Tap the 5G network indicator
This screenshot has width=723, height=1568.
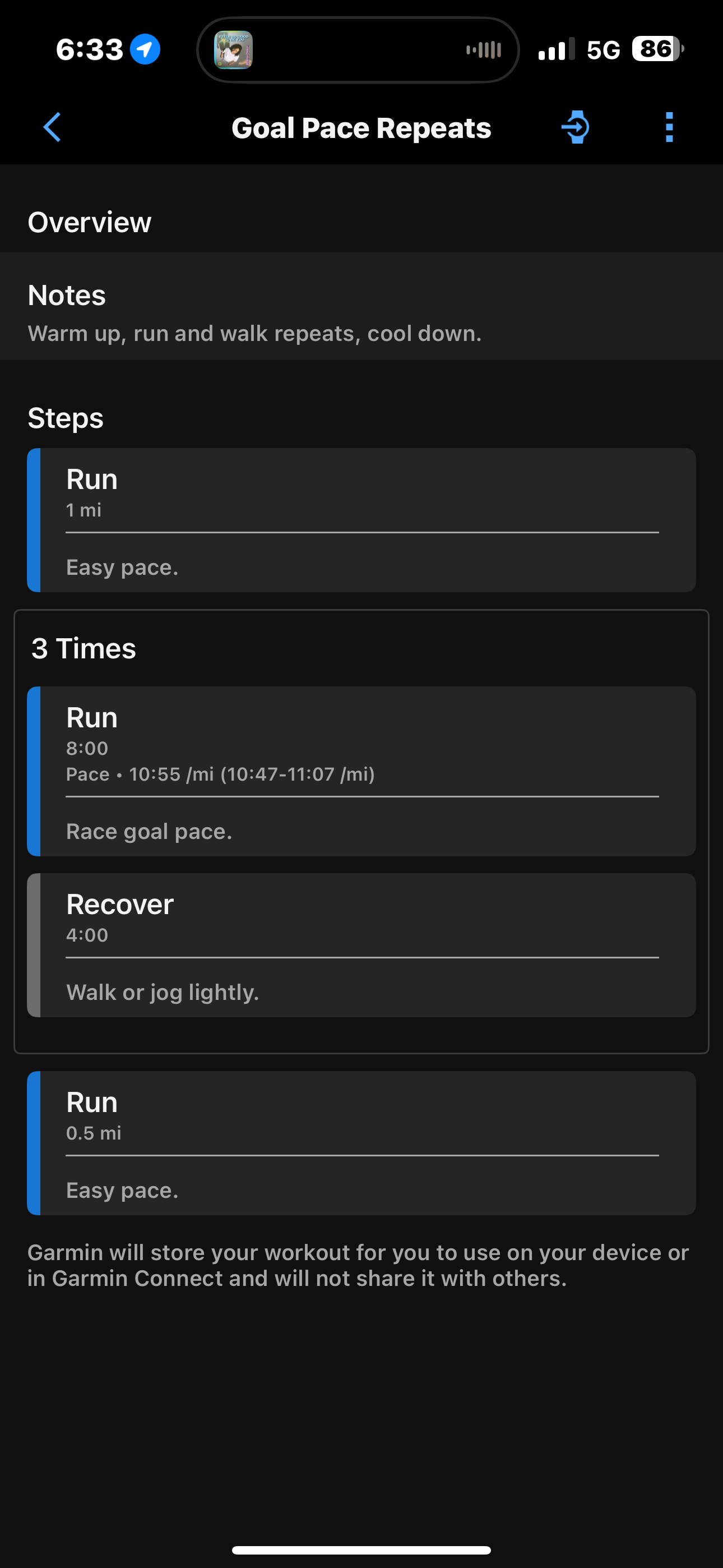603,50
